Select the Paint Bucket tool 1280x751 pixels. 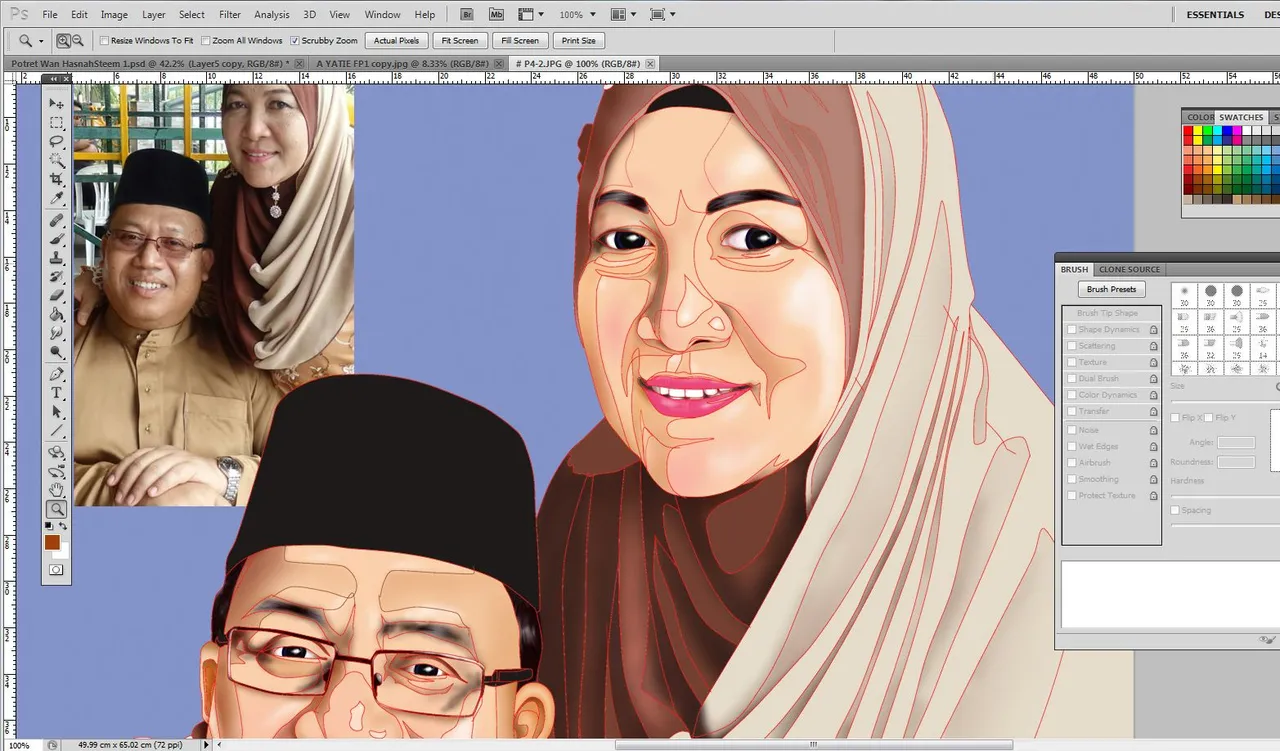click(56, 314)
